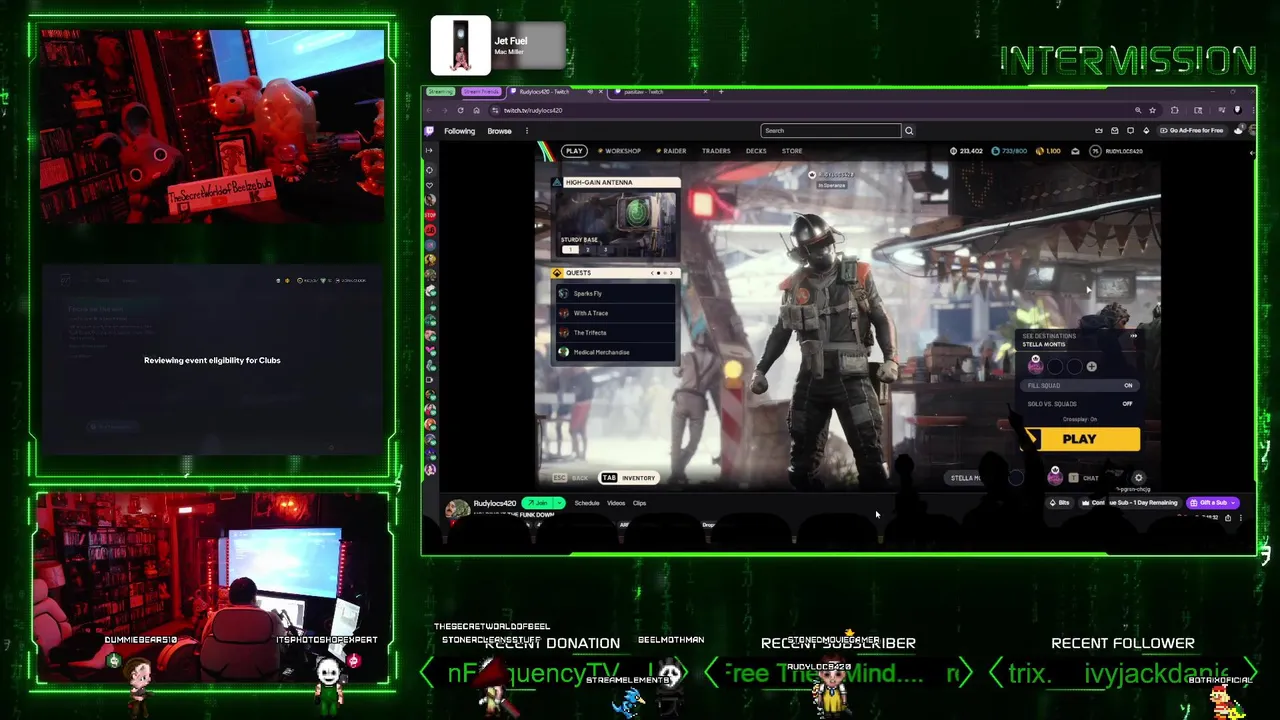This screenshot has width=1280, height=720.
Task: Click the ESC Back button in game
Action: coord(571,478)
